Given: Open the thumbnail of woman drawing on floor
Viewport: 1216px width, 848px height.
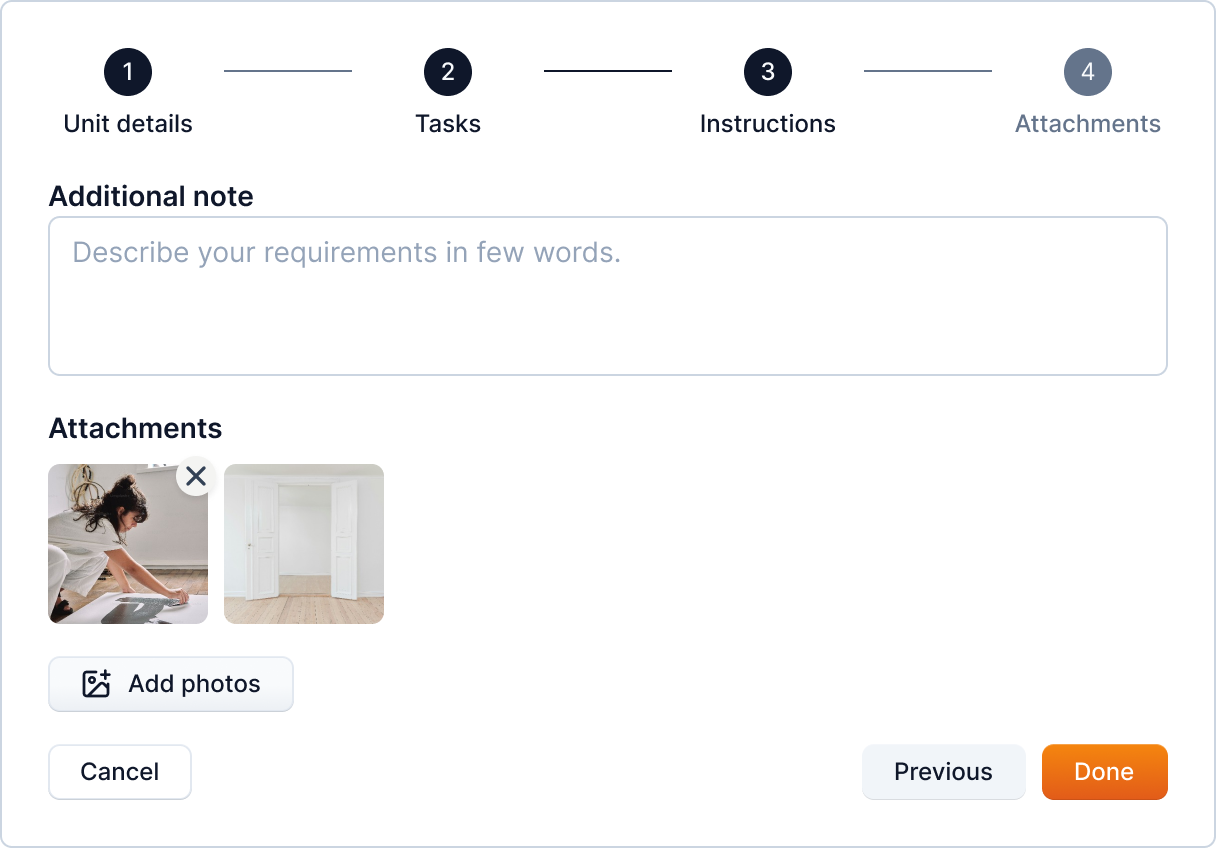Looking at the screenshot, I should pos(120,555).
